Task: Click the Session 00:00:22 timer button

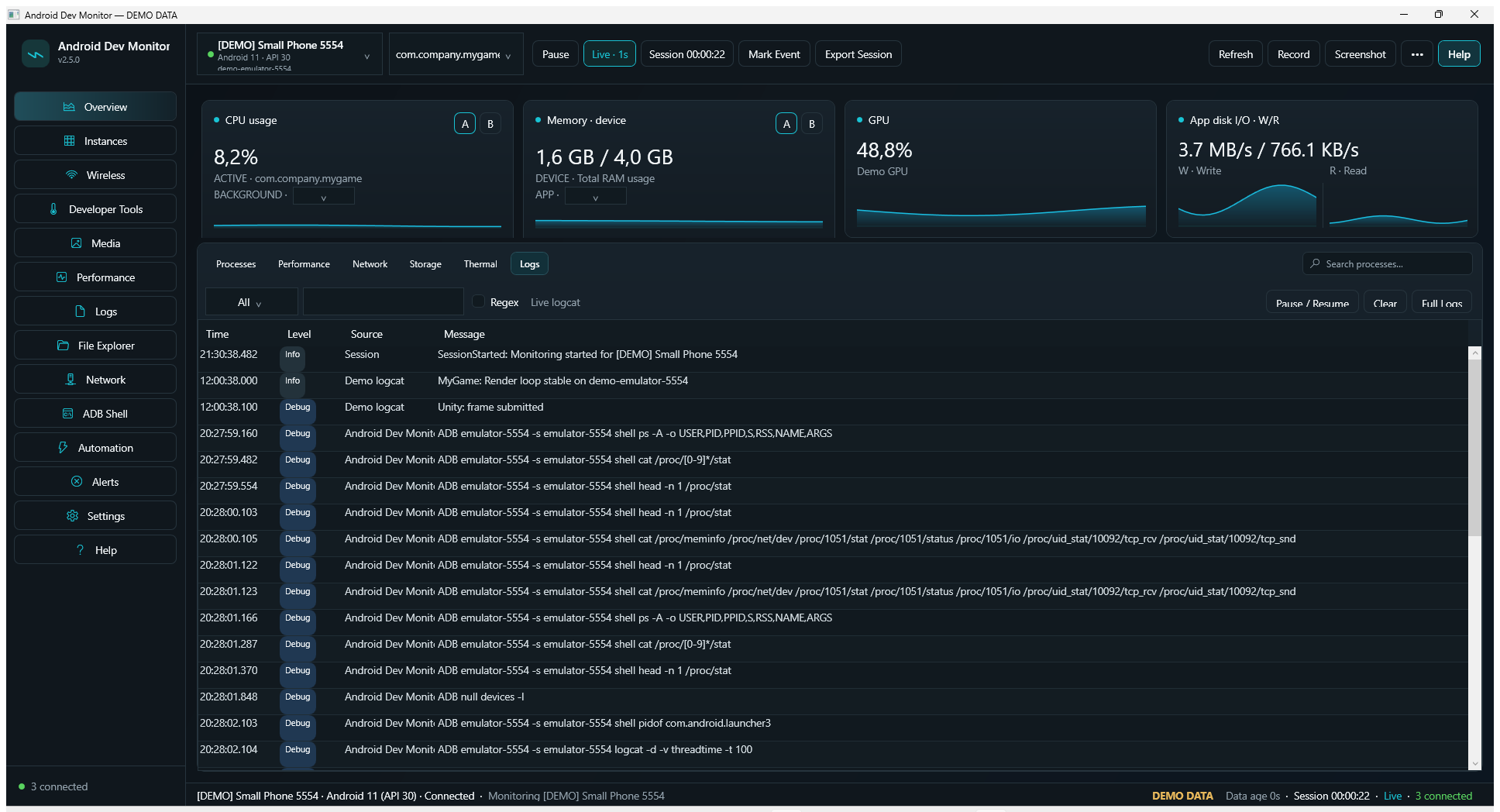Action: coord(687,54)
